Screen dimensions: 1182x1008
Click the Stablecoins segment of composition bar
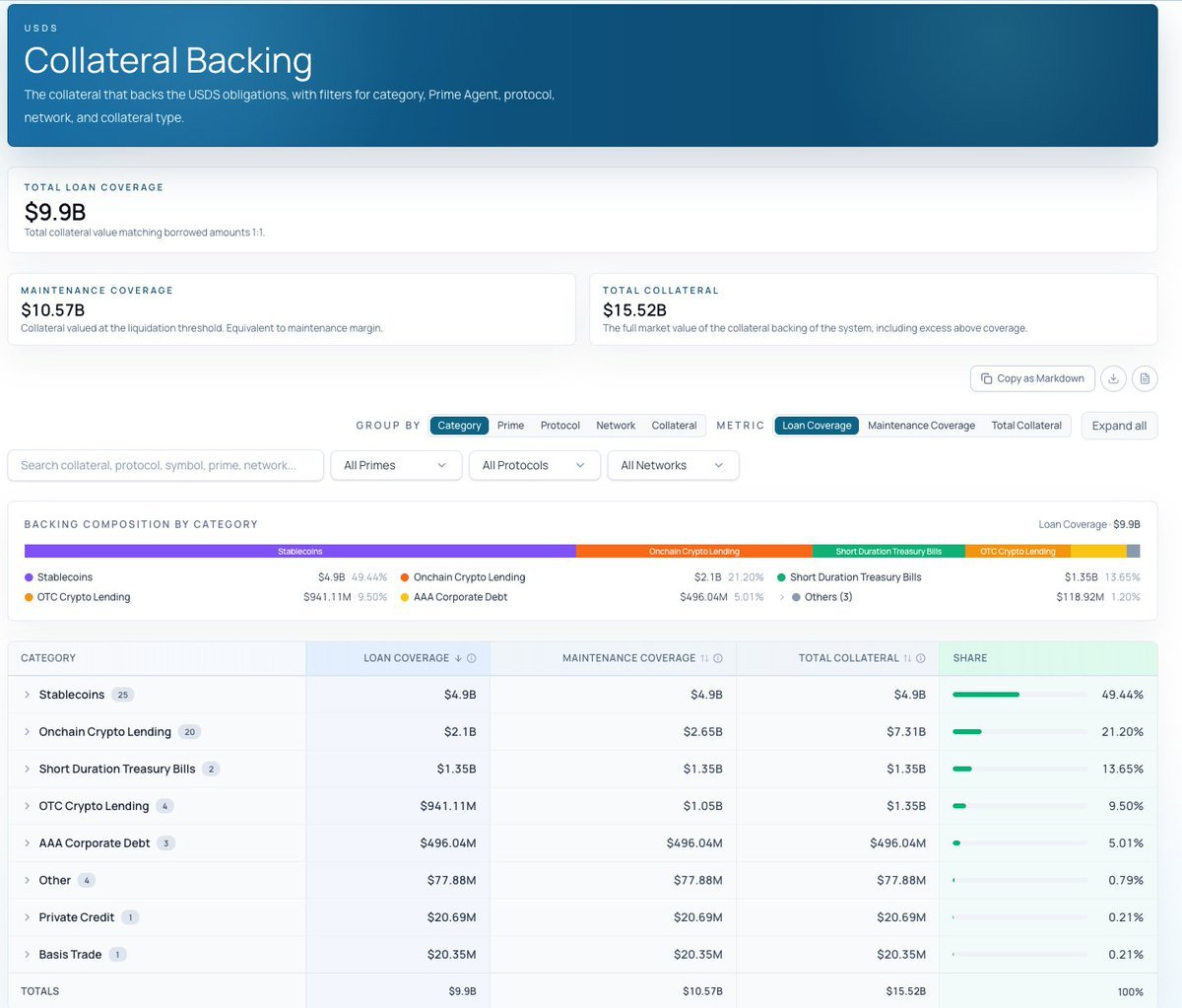coord(299,552)
